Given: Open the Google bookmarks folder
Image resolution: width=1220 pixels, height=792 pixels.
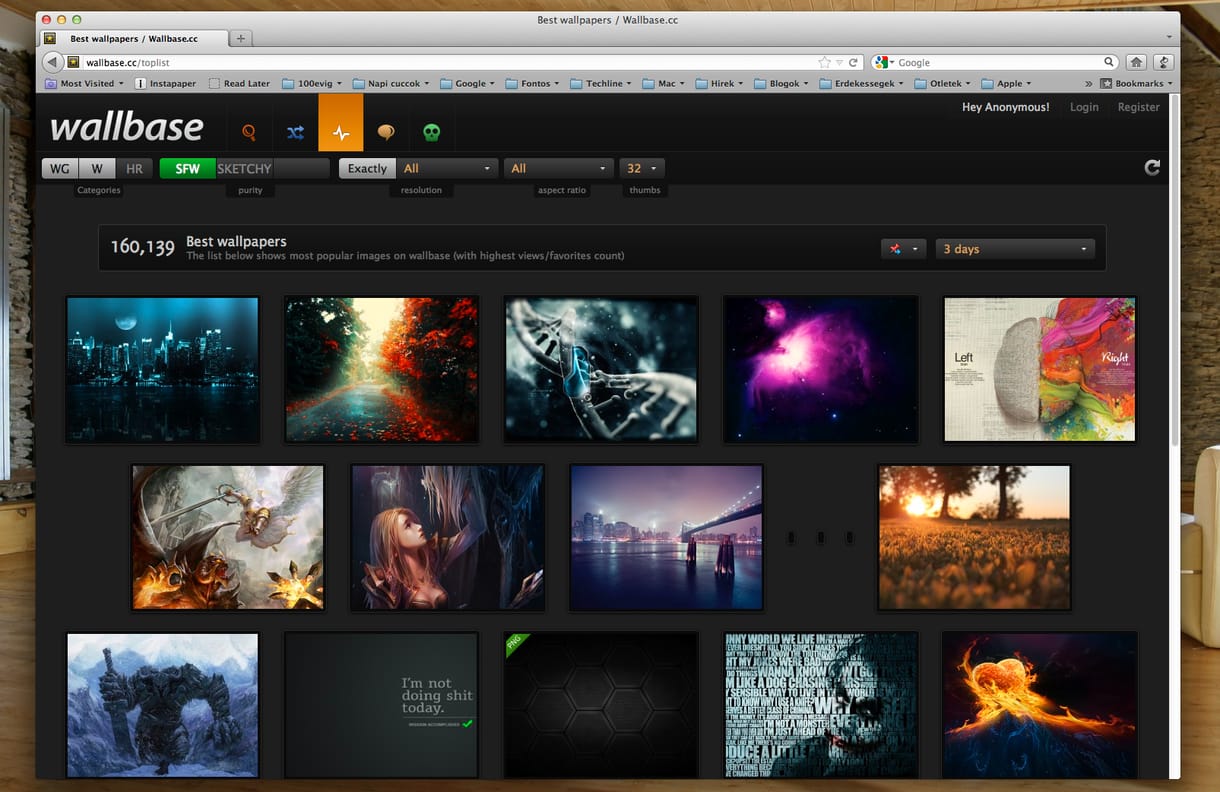Looking at the screenshot, I should click(x=468, y=84).
